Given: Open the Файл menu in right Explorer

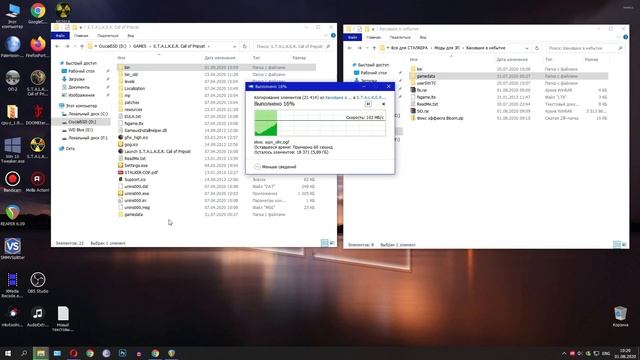Looking at the screenshot, I should point(352,38).
